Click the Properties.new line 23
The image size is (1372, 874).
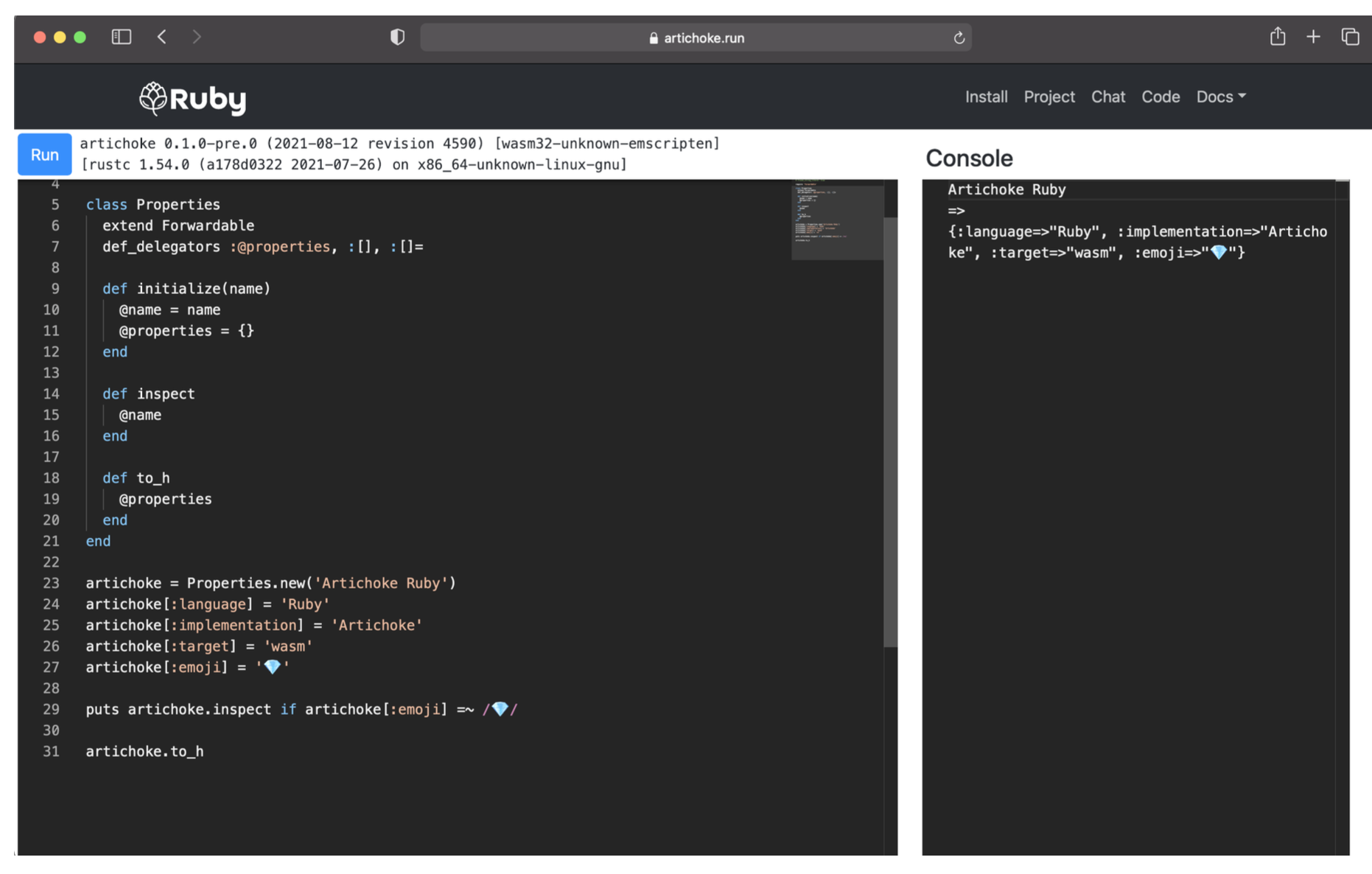click(x=271, y=584)
